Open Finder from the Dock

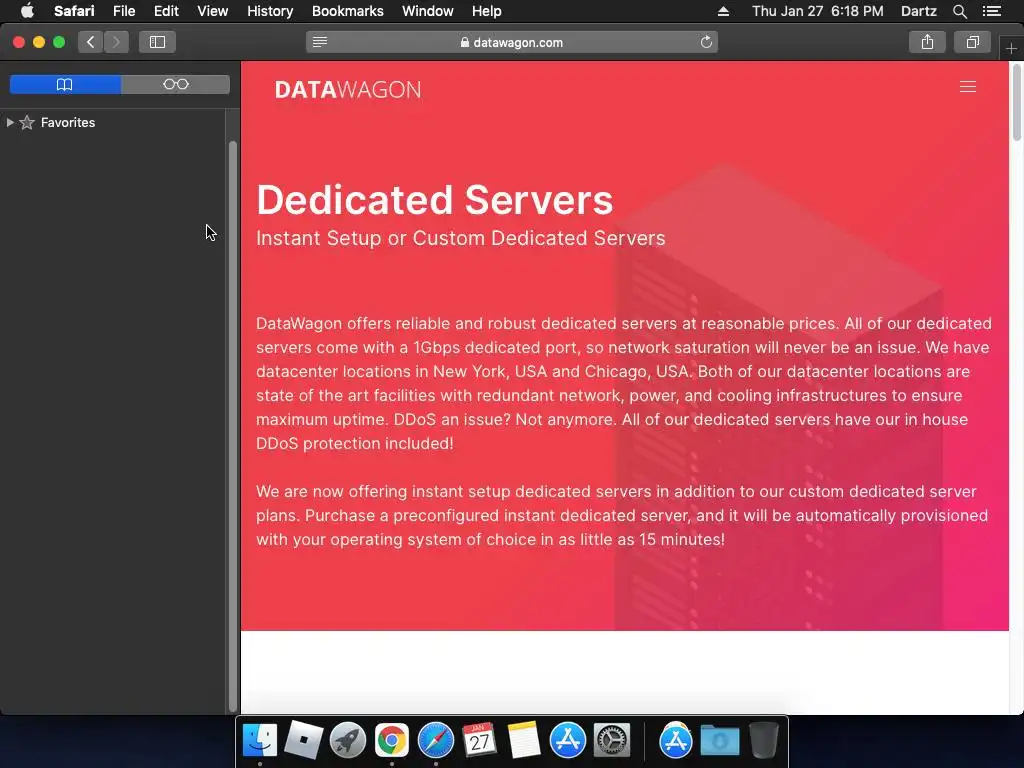(x=260, y=740)
